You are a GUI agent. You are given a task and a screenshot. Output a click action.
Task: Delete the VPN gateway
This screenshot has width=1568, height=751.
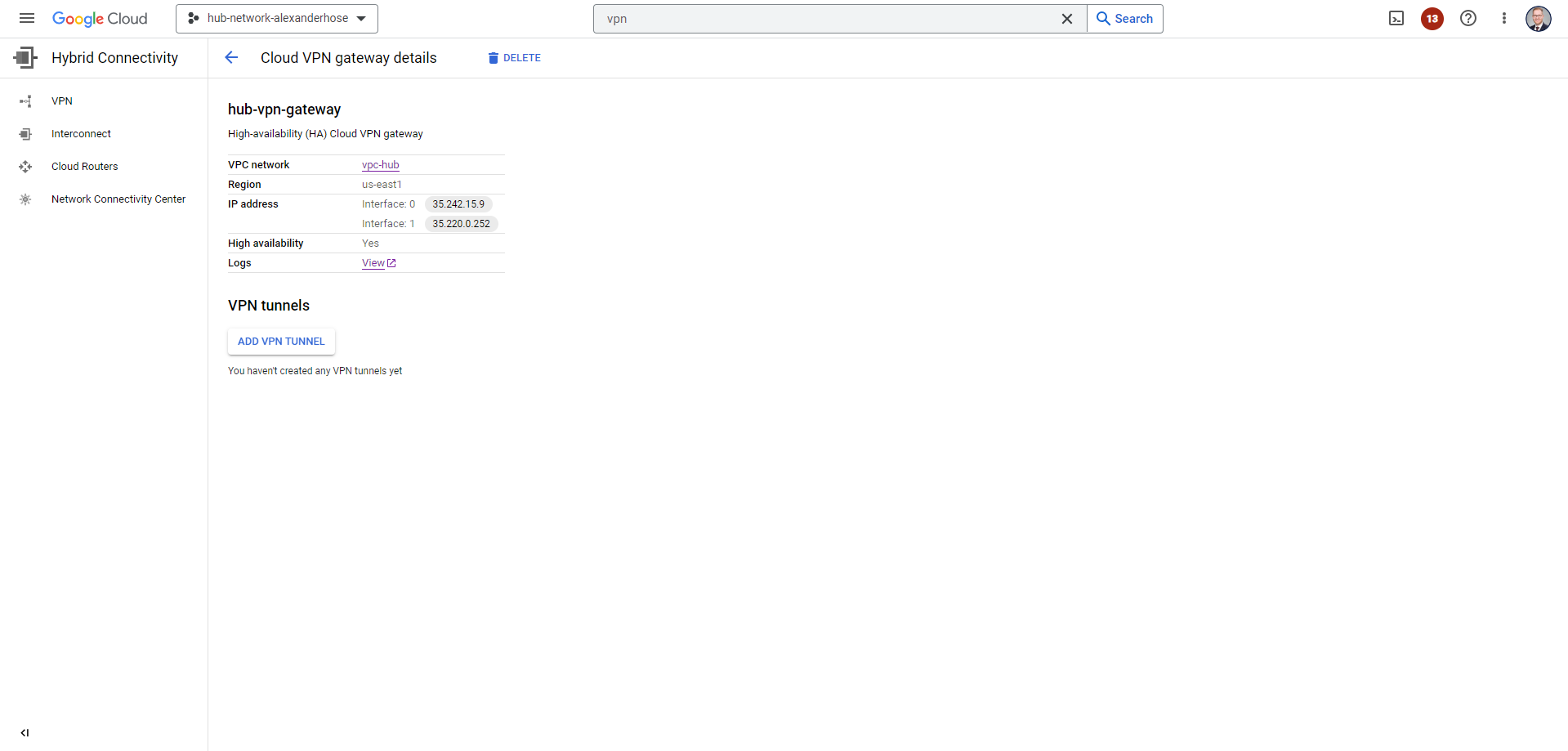pyautogui.click(x=514, y=58)
